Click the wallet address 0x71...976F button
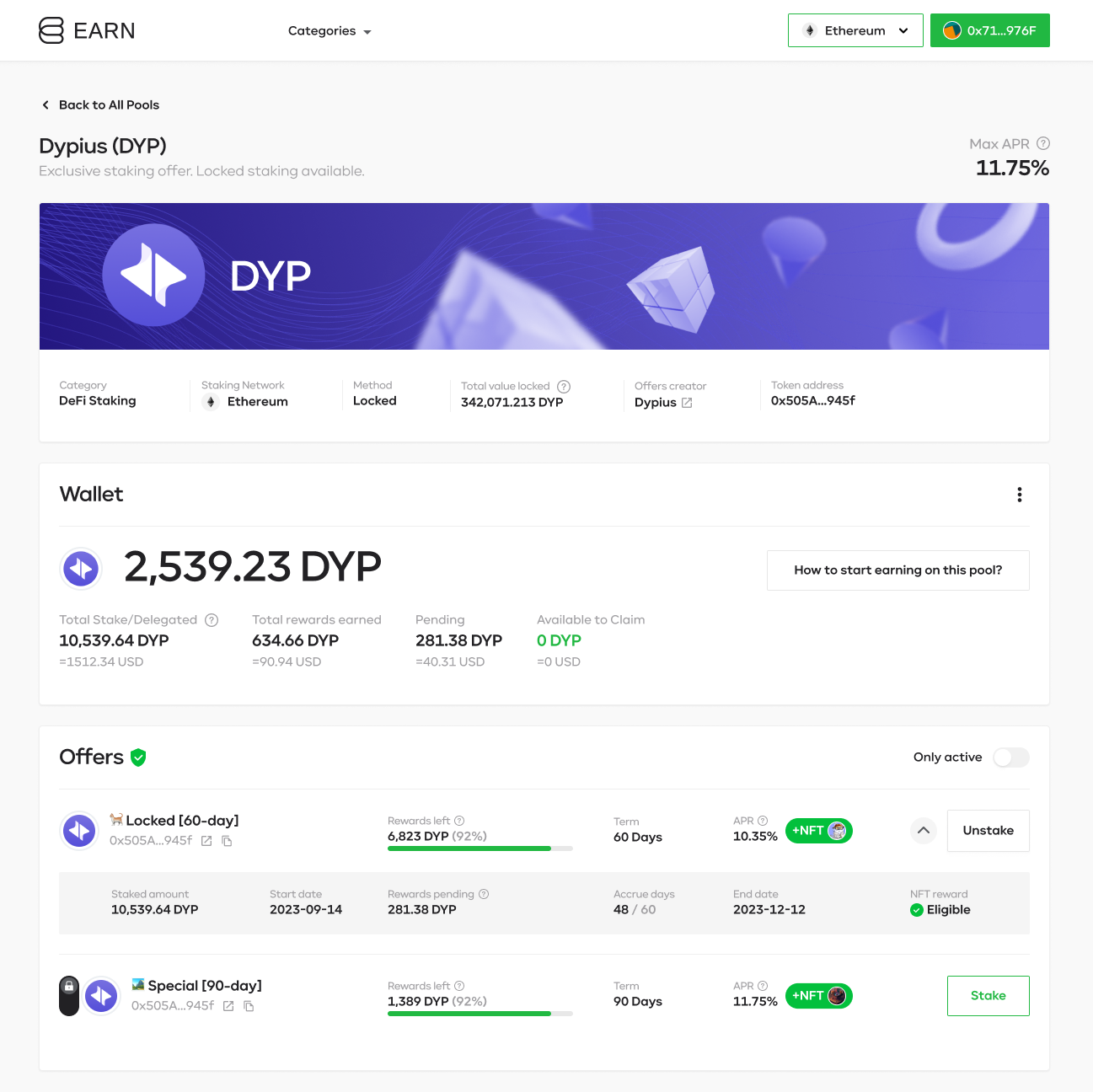 [989, 30]
